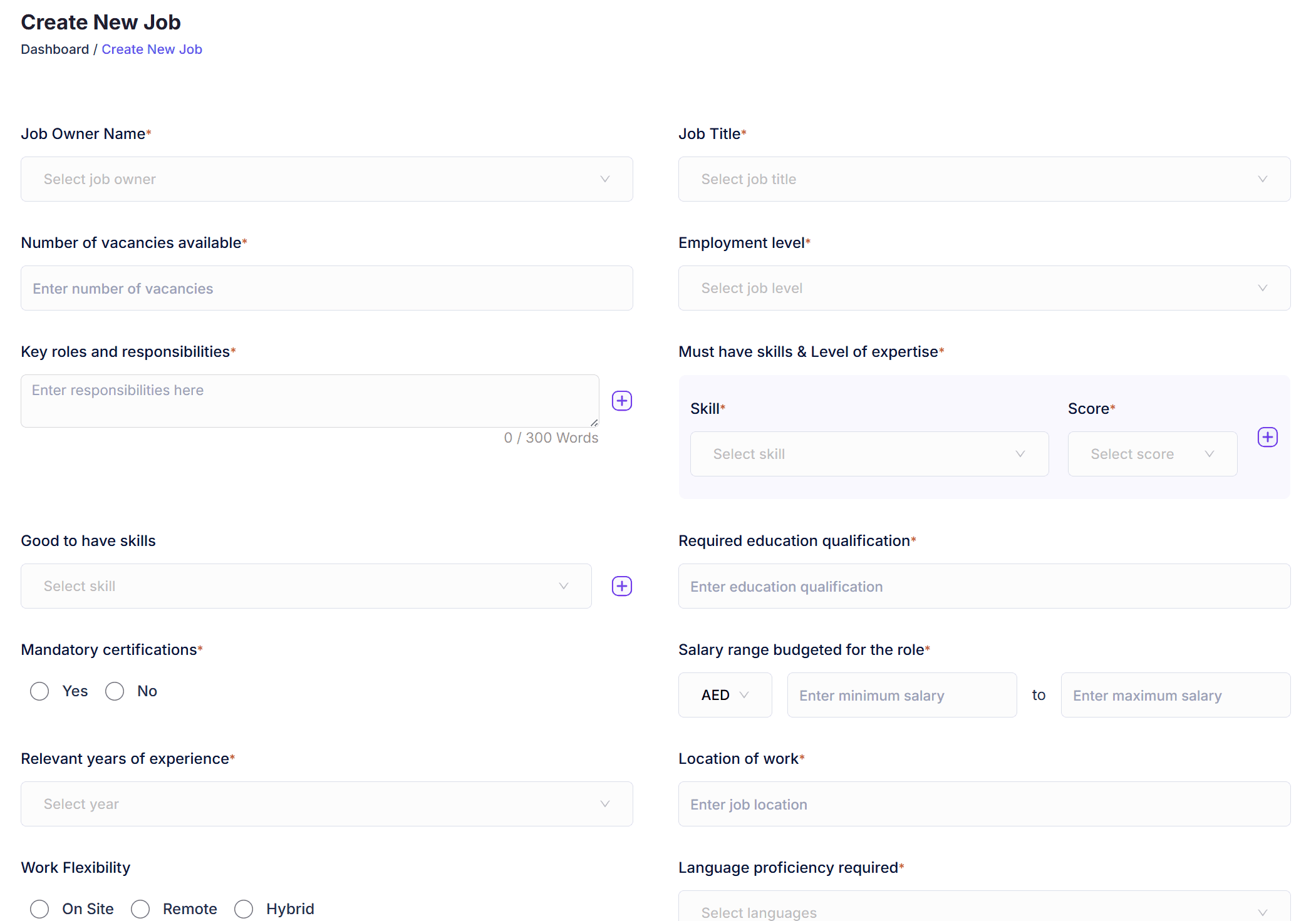Open the AED currency selector

click(x=725, y=695)
